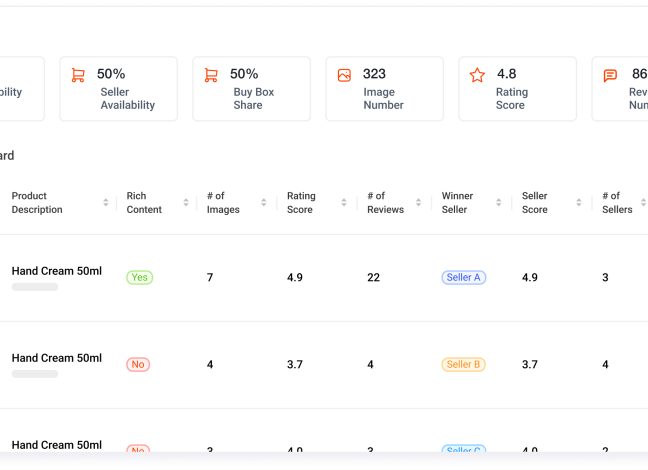Screen dimensions: 648x470
Task: Click review count 22 in Seller A row
Action: click(x=374, y=277)
